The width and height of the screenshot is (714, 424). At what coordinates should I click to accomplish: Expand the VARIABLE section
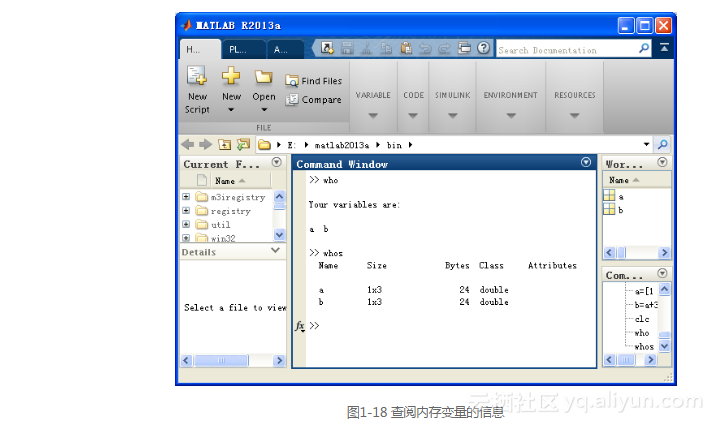tap(373, 116)
